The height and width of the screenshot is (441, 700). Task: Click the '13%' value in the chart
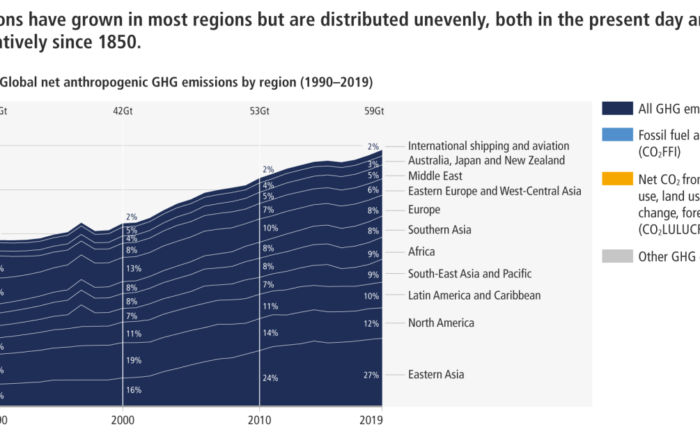pyautogui.click(x=133, y=268)
